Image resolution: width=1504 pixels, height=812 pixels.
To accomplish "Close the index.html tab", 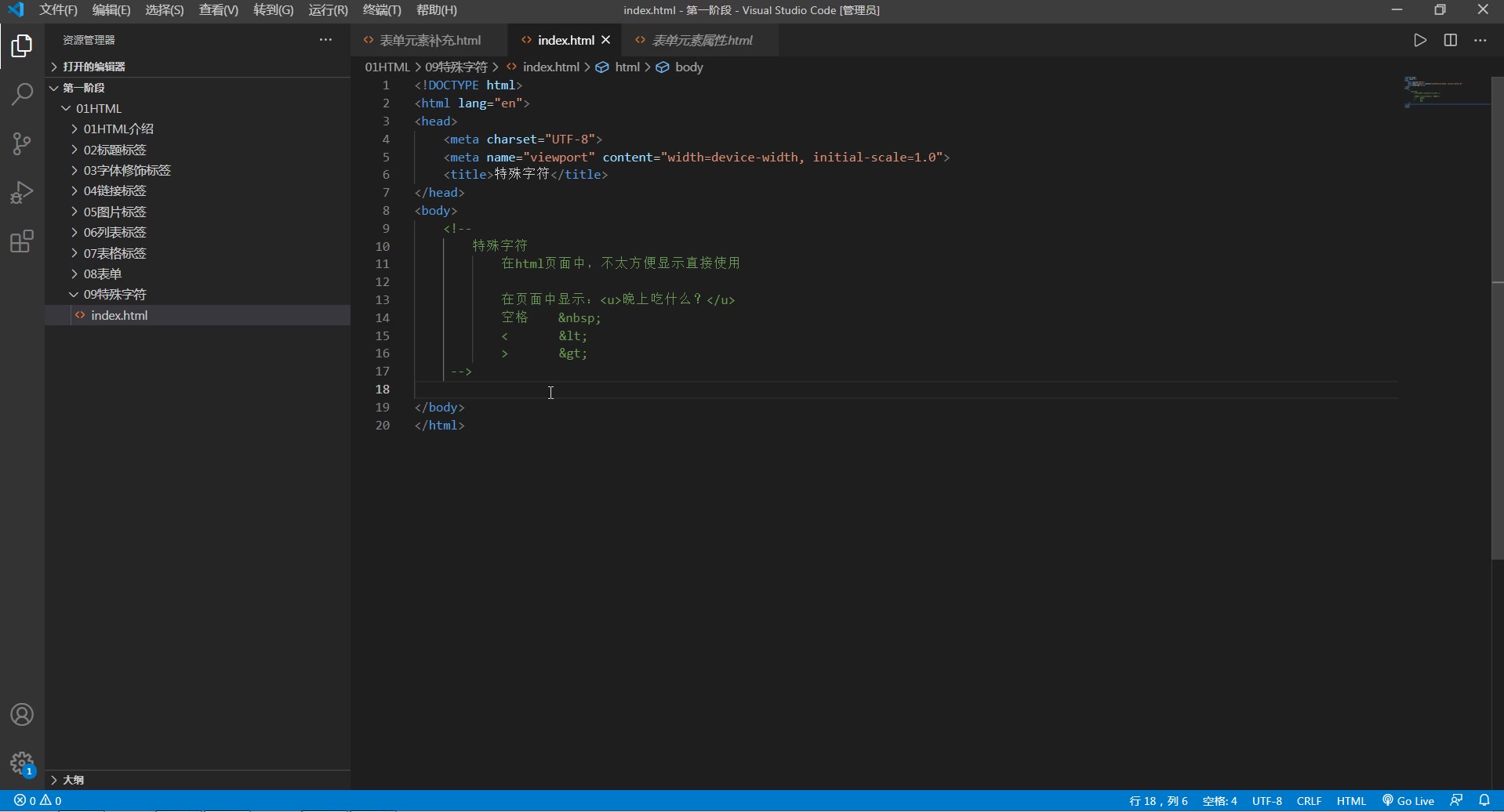I will tap(605, 40).
